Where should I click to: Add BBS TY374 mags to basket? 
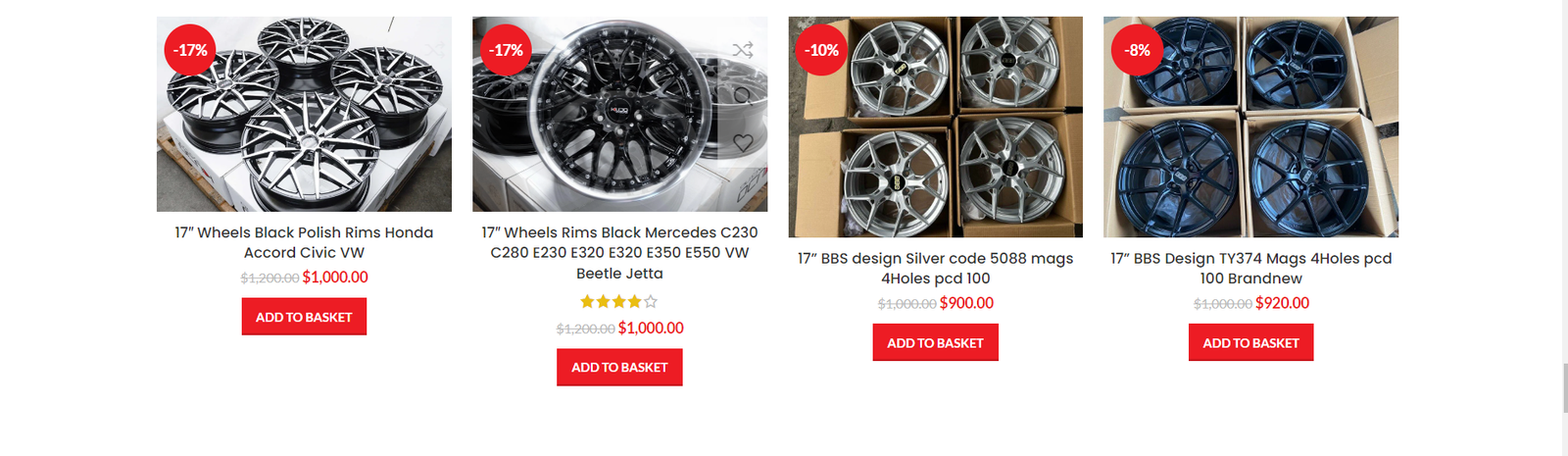click(x=1250, y=343)
